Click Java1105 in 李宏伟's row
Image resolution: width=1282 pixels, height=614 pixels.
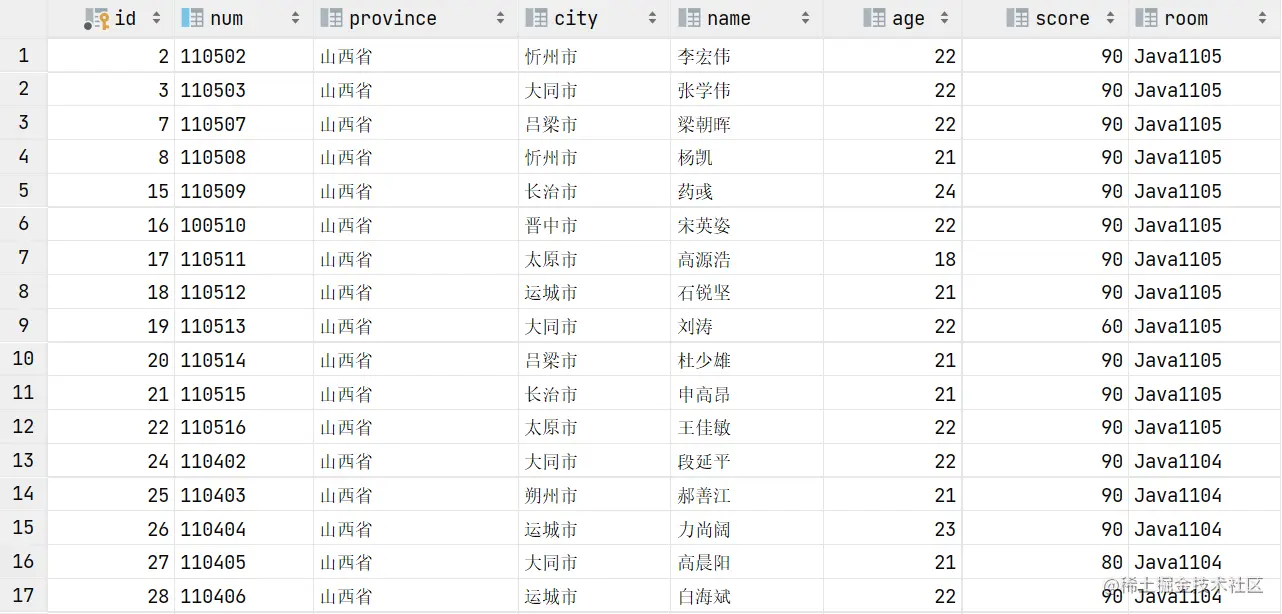pyautogui.click(x=1178, y=57)
